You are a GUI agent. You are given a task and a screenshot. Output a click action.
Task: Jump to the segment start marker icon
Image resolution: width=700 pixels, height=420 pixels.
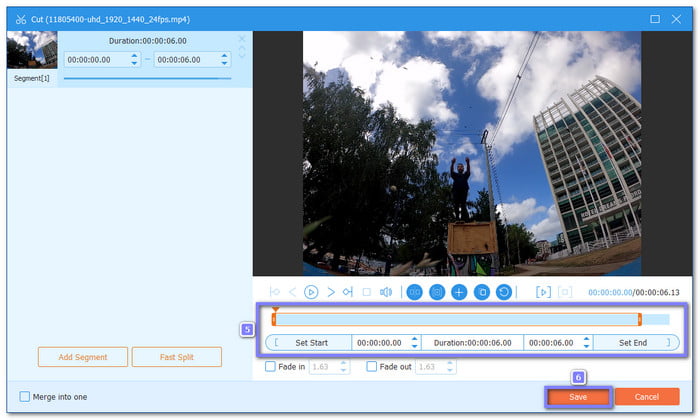tap(275, 292)
